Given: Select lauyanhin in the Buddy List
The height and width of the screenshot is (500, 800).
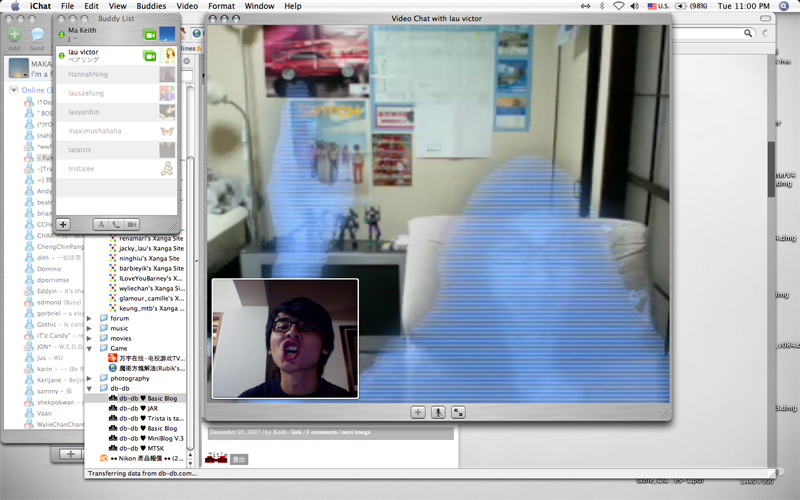Looking at the screenshot, I should 116,112.
